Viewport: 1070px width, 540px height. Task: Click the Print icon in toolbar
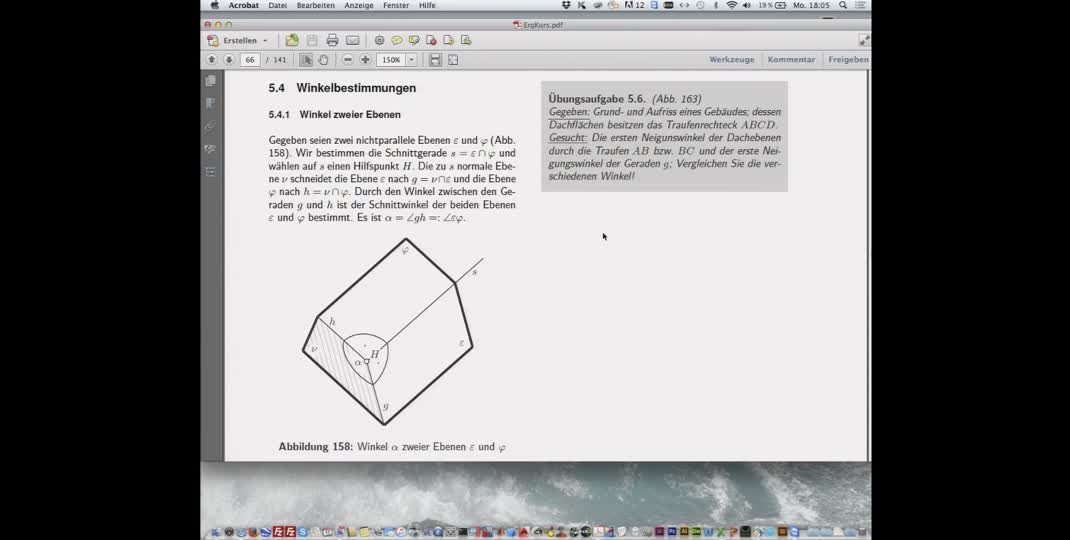tap(332, 41)
